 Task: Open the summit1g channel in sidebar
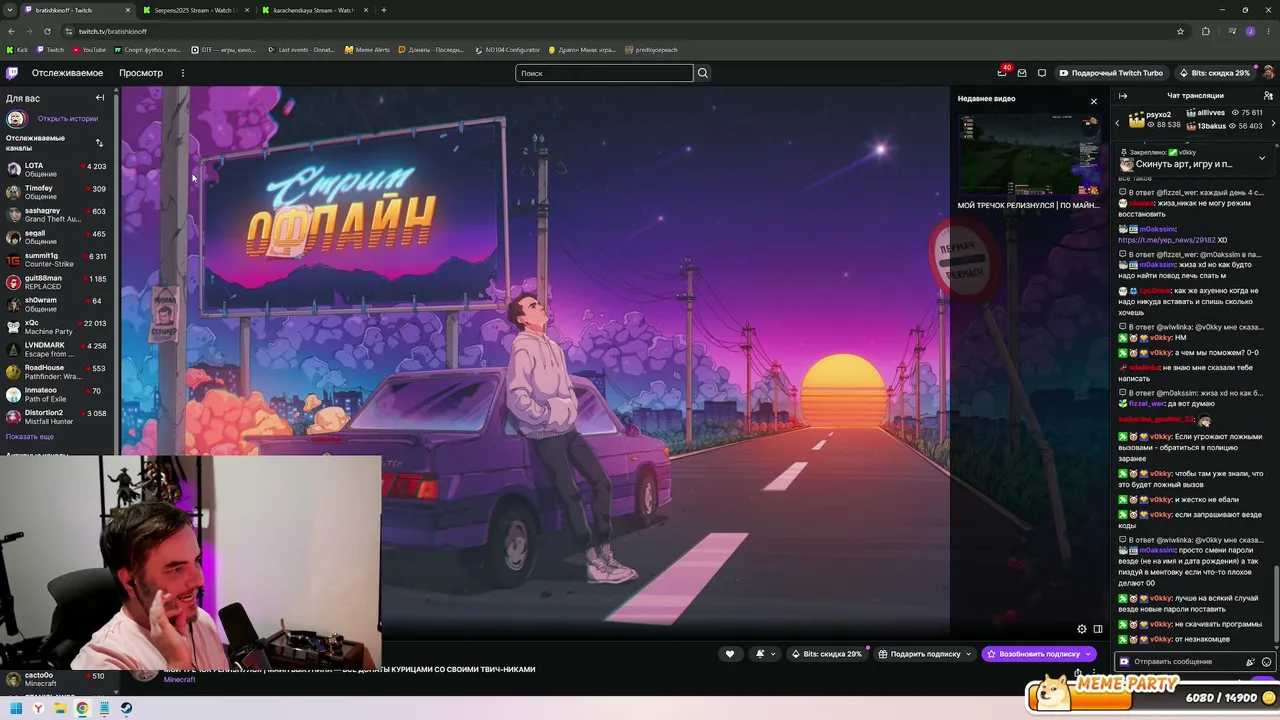click(x=59, y=260)
